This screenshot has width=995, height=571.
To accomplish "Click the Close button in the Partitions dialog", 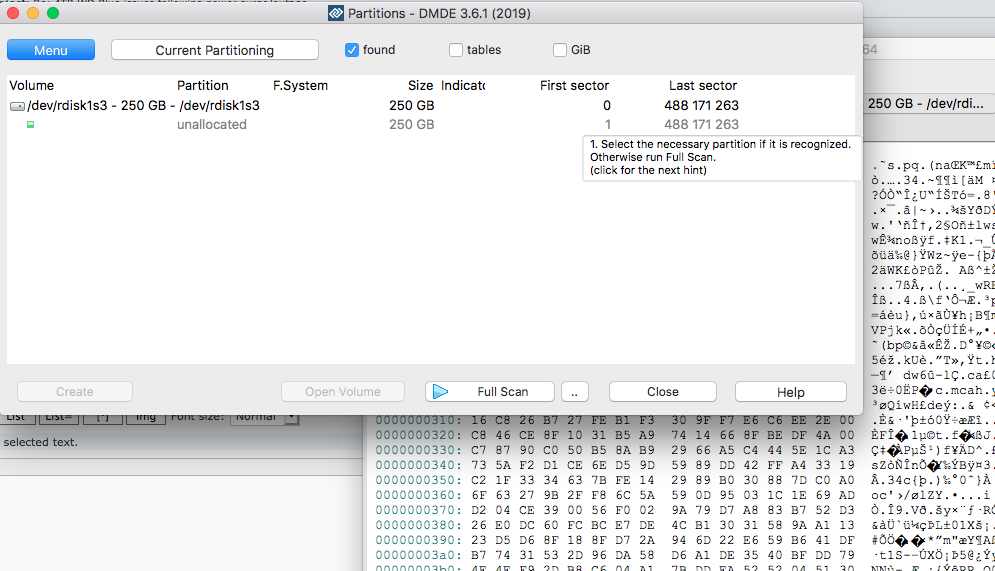I will click(x=662, y=392).
